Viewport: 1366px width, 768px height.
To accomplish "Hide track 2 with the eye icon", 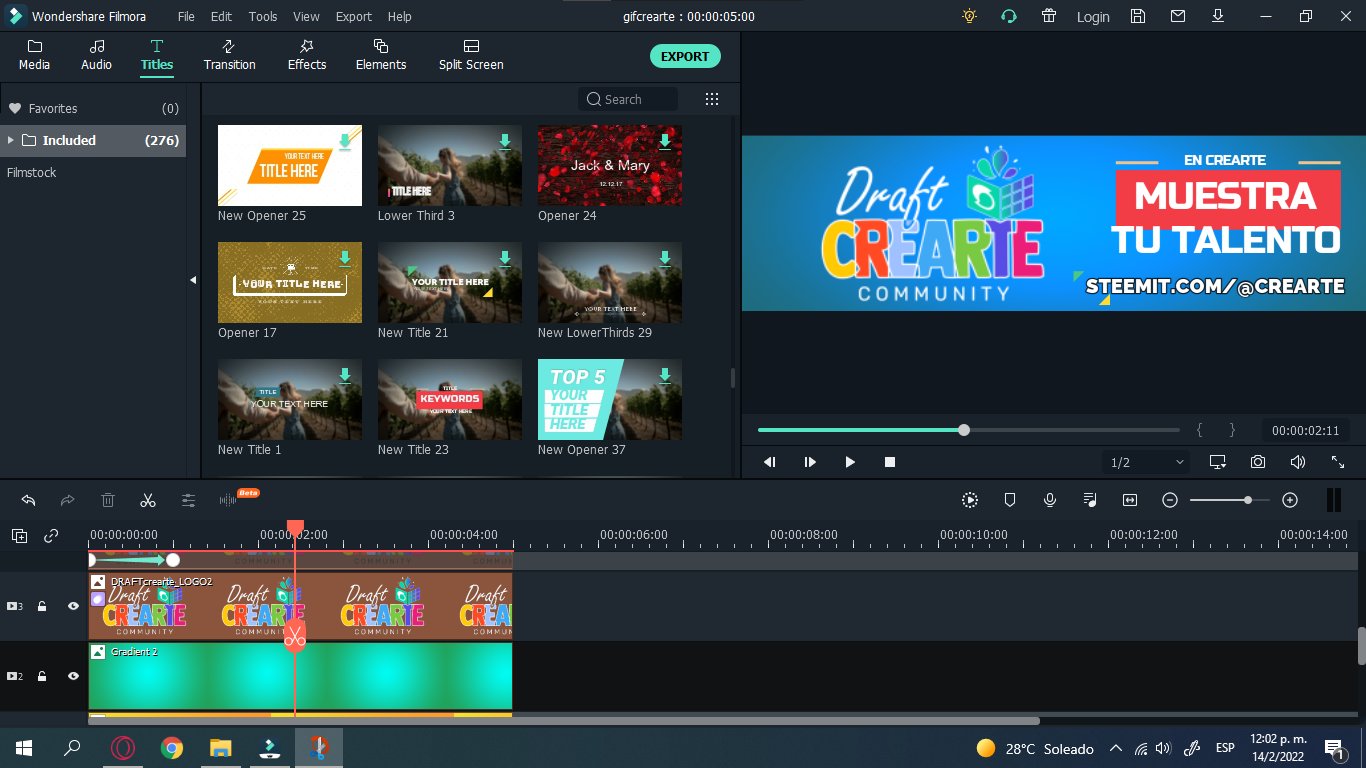I will tap(73, 676).
